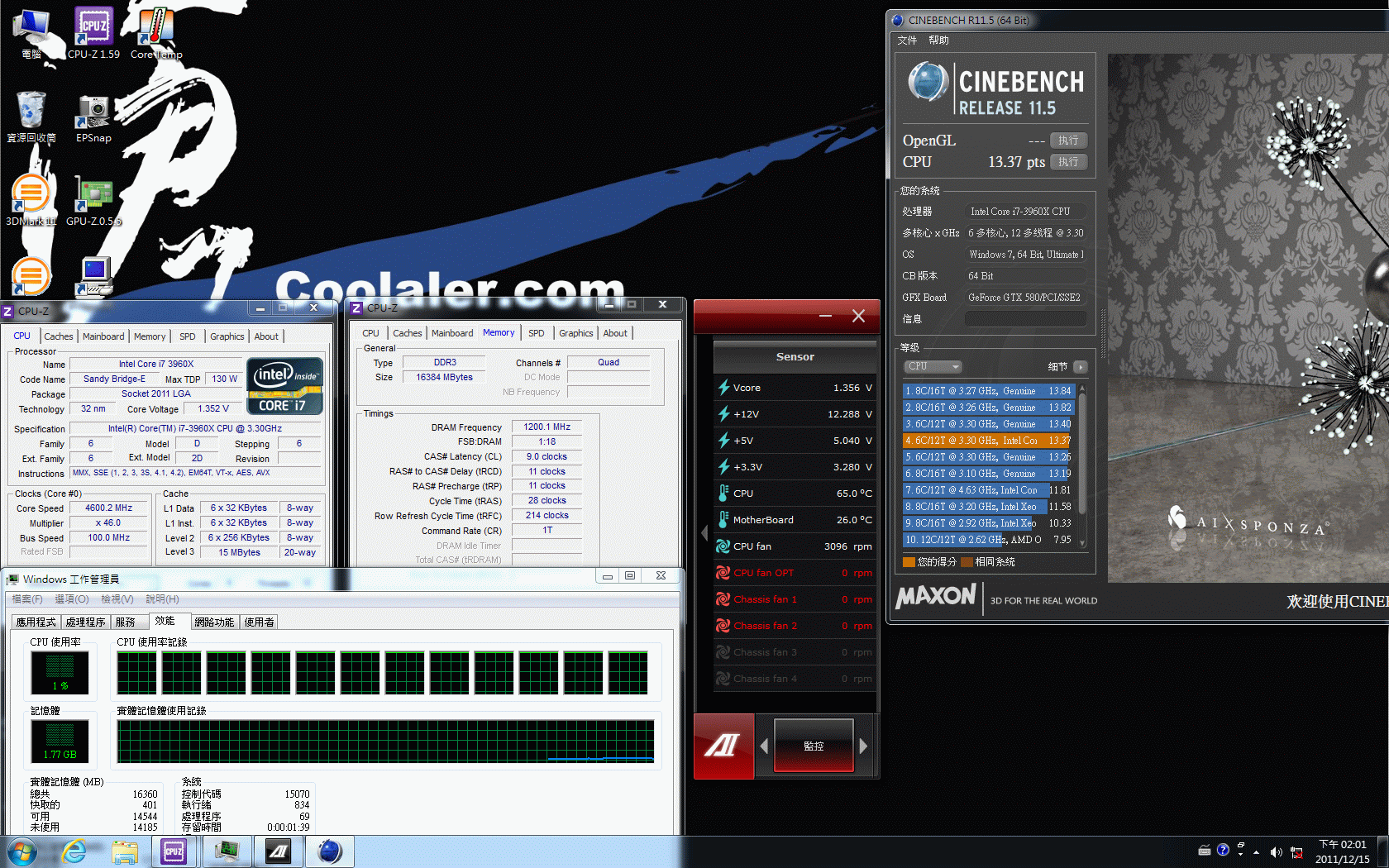Open the taskbar clock and date
The image size is (1389, 868).
coord(1342,851)
